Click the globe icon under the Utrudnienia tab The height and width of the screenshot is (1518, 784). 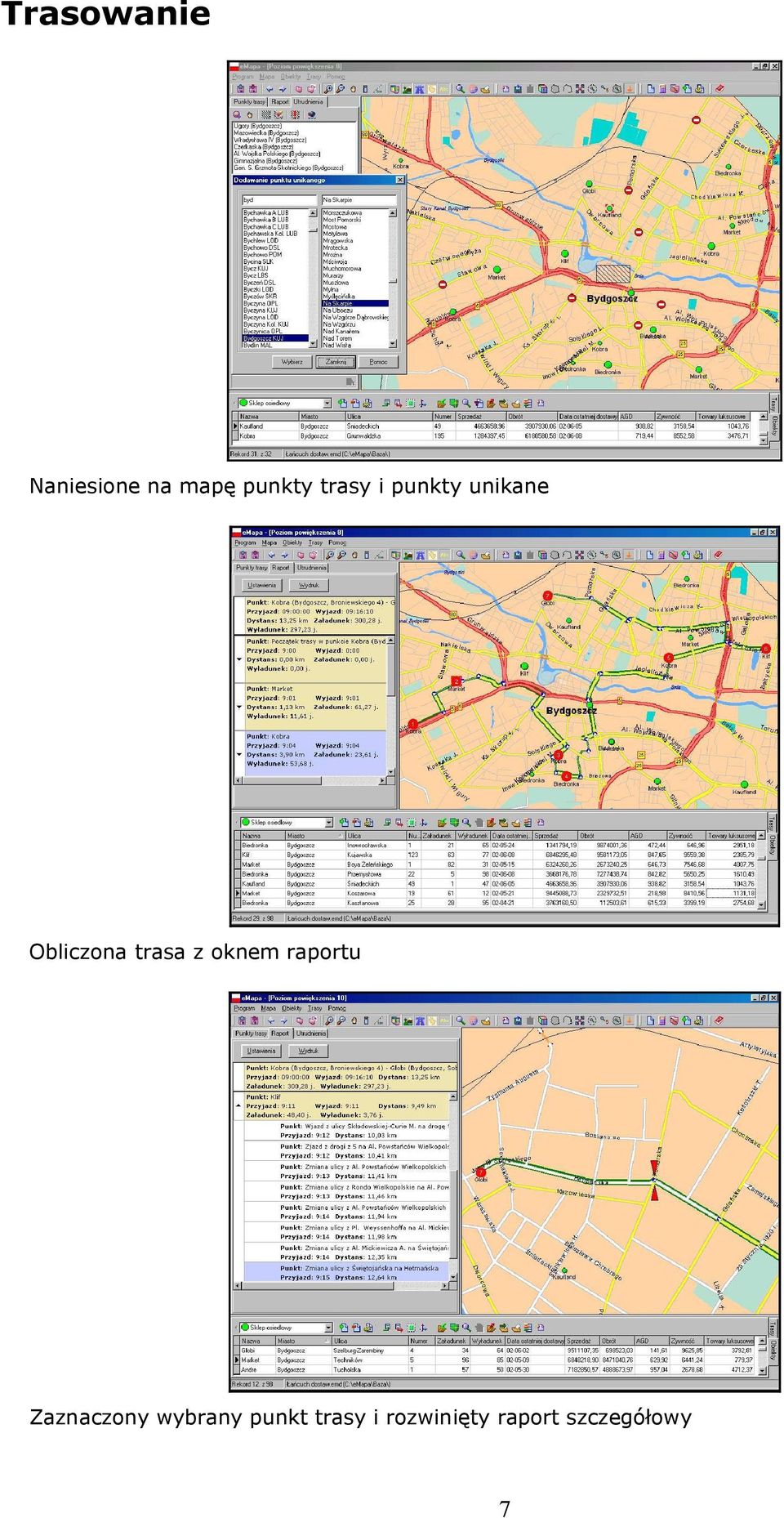click(311, 115)
